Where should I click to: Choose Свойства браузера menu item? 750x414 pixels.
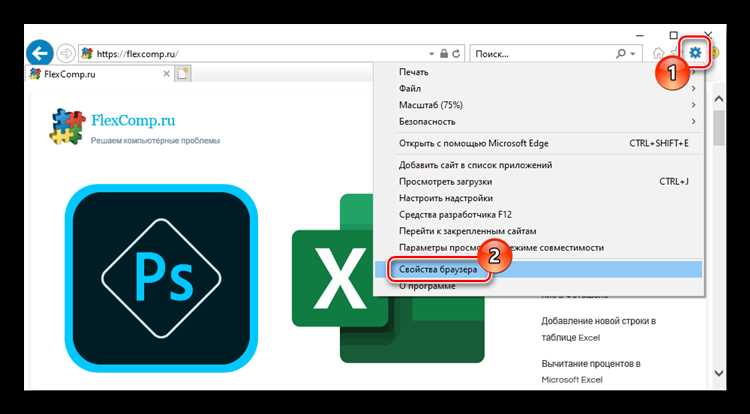[x=538, y=270]
